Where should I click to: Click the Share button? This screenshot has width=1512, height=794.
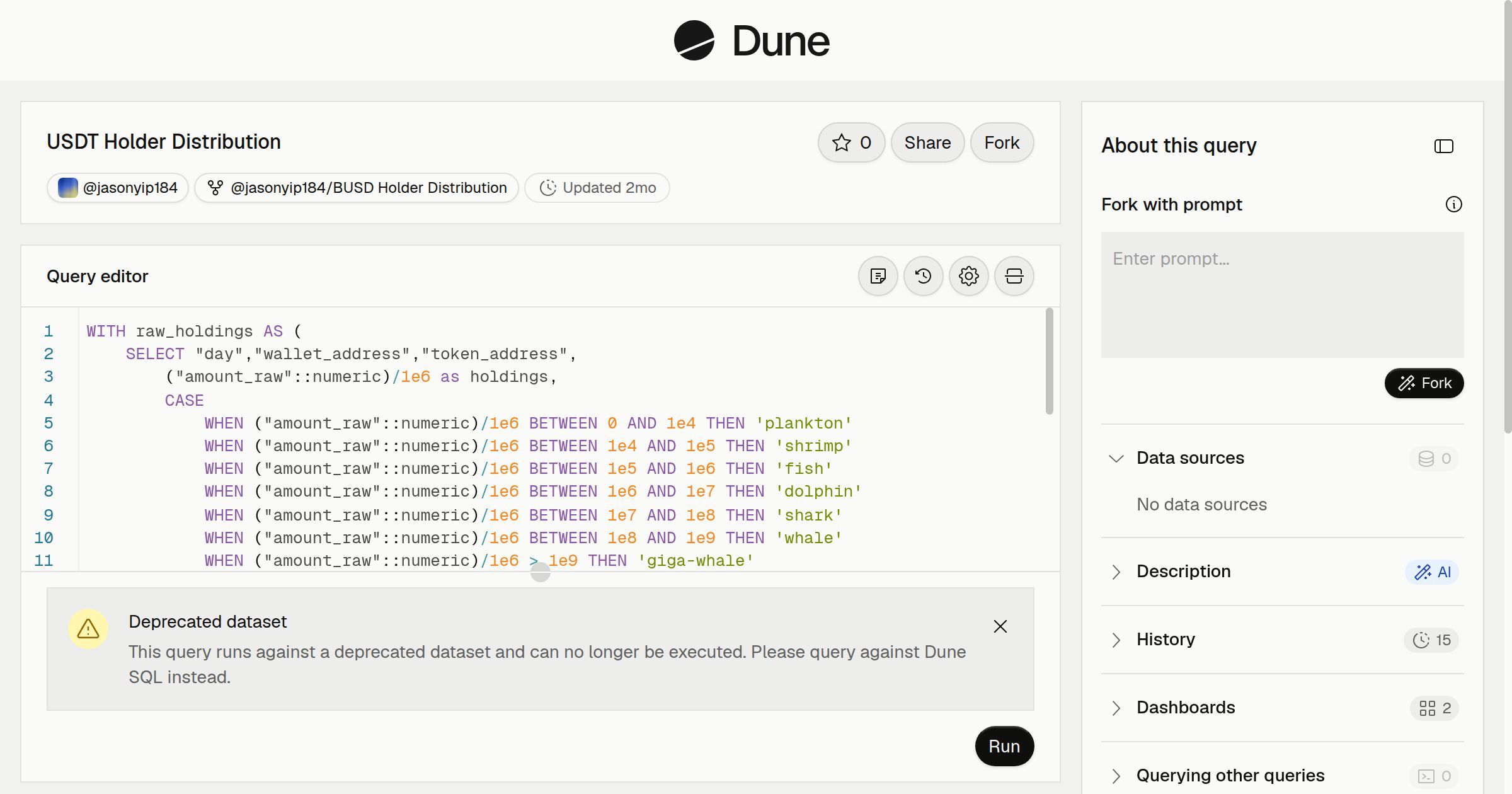click(927, 142)
